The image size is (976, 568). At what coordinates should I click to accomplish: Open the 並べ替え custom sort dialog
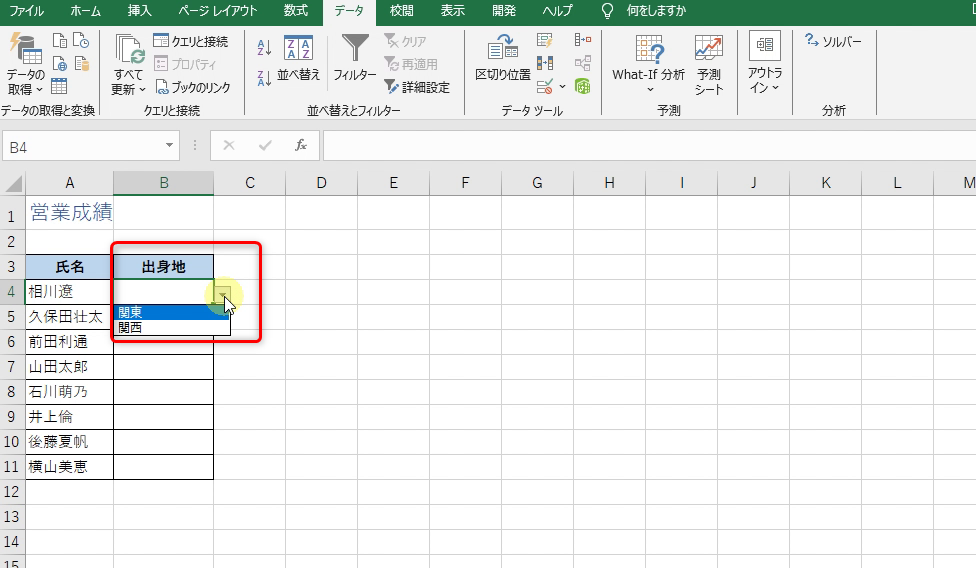pos(298,58)
